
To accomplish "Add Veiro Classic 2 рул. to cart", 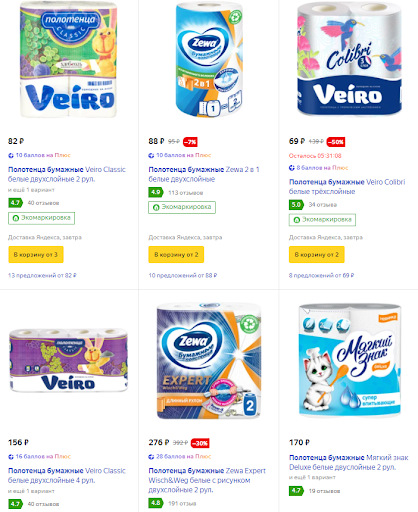I will pyautogui.click(x=36, y=255).
